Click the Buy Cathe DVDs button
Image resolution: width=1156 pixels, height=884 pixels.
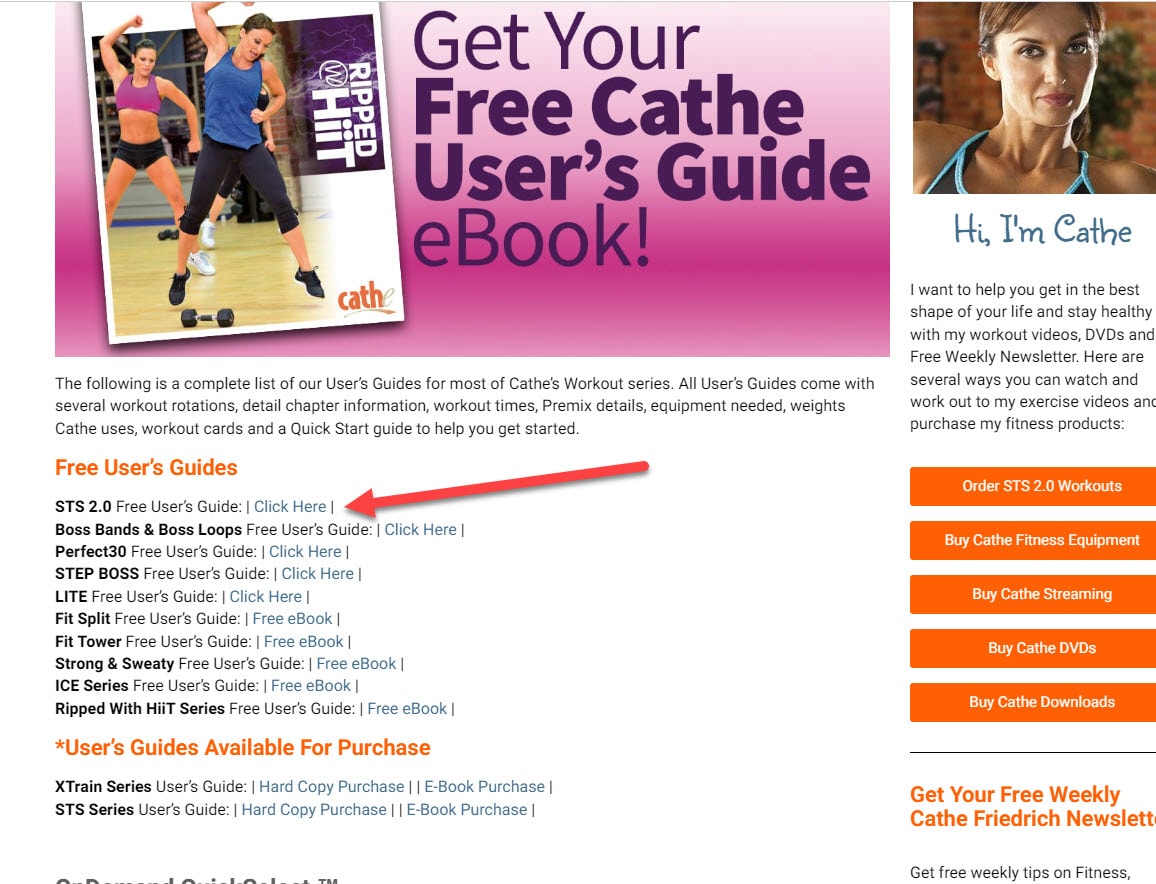1033,648
